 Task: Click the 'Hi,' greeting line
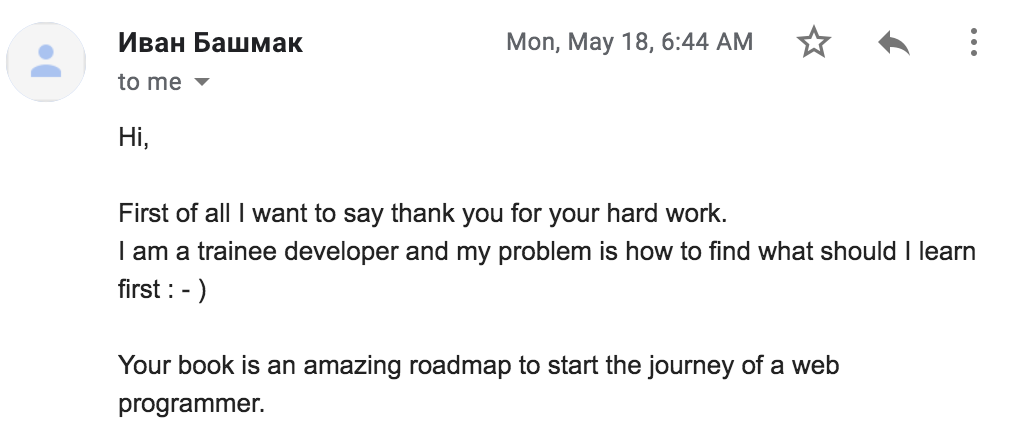pos(134,137)
